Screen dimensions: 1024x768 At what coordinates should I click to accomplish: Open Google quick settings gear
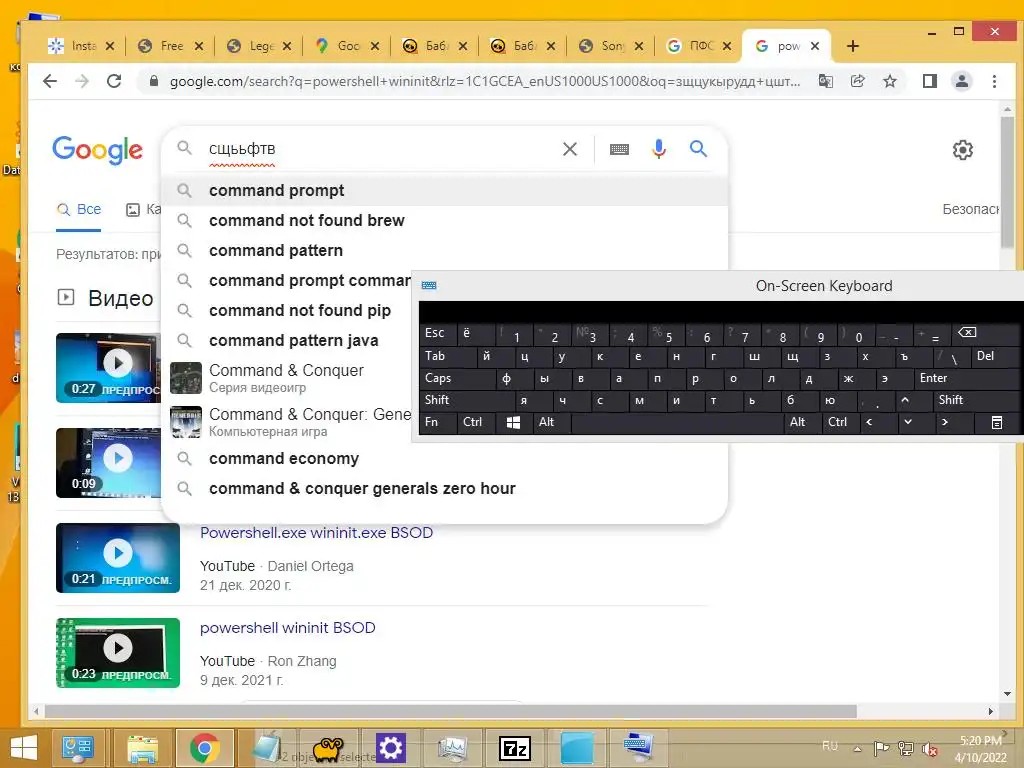pyautogui.click(x=962, y=150)
